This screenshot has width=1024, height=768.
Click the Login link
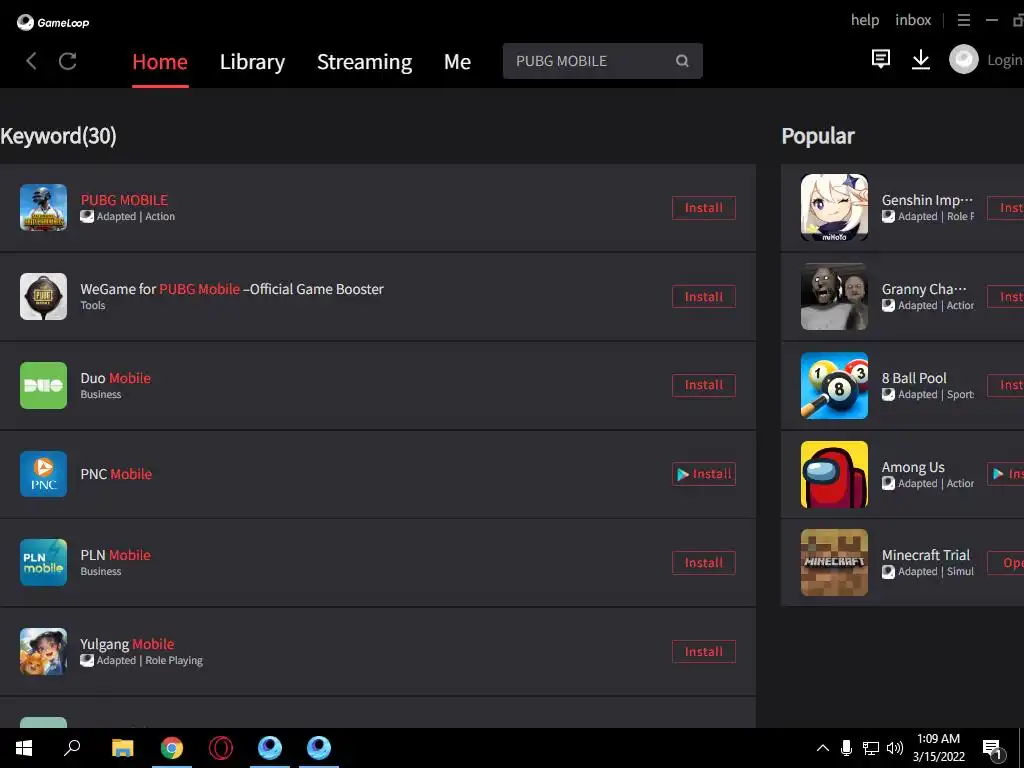coord(1005,60)
